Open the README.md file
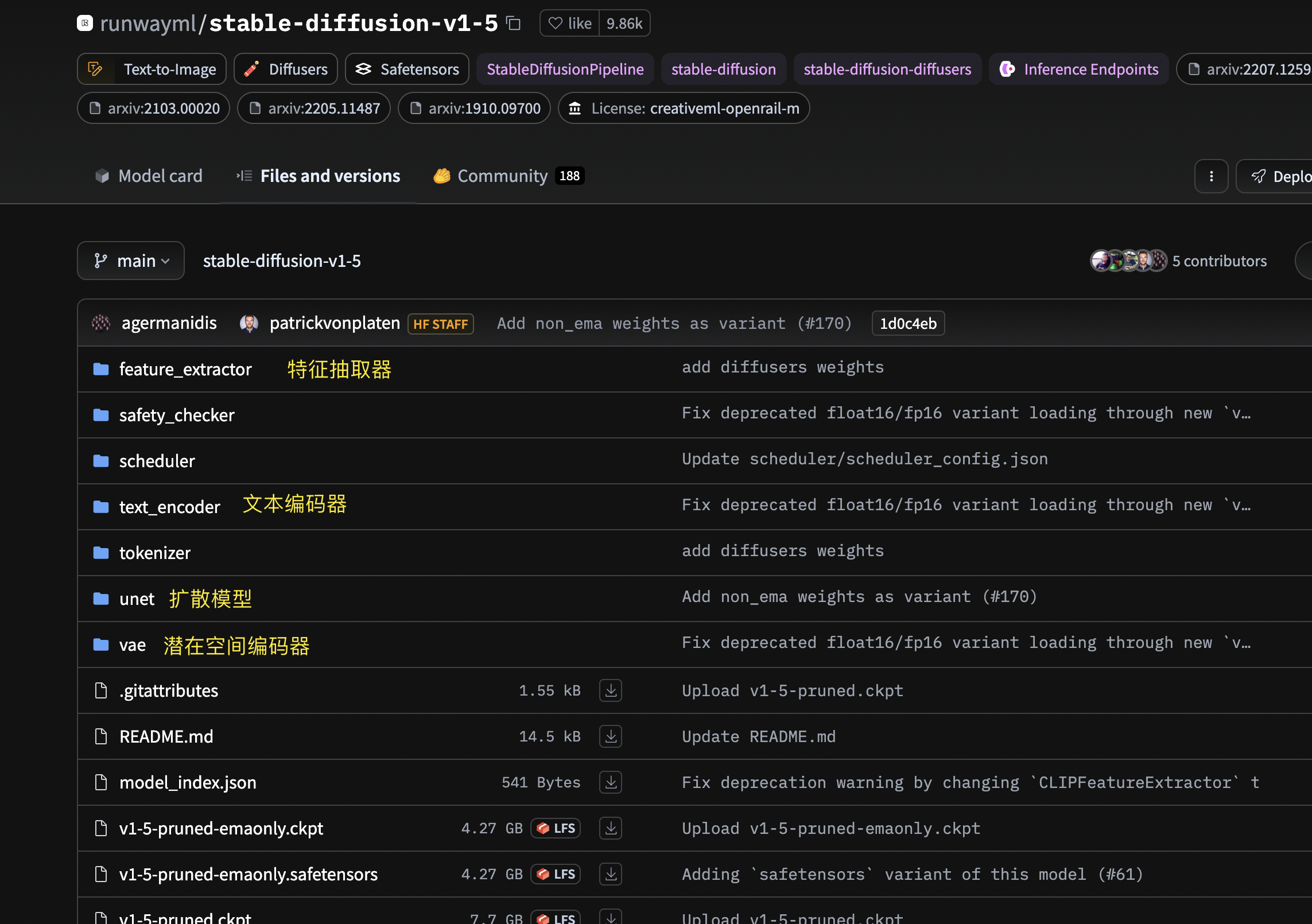 166,736
